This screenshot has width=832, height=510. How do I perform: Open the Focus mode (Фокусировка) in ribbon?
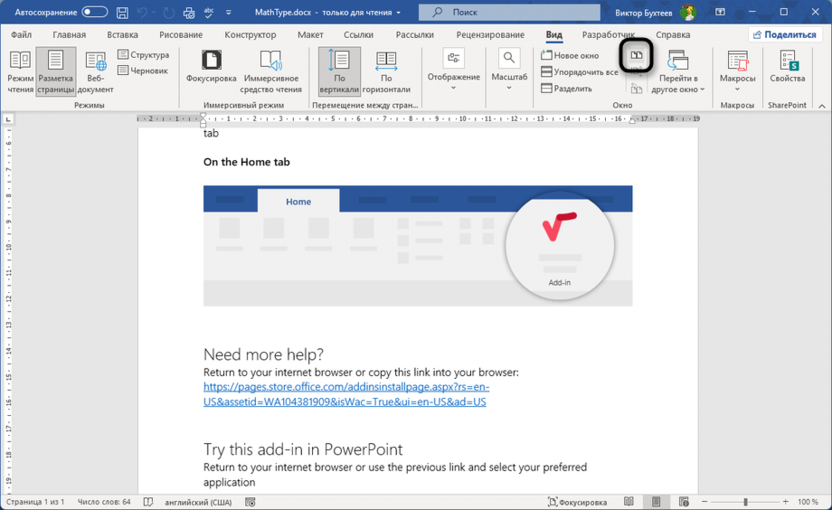[x=211, y=68]
